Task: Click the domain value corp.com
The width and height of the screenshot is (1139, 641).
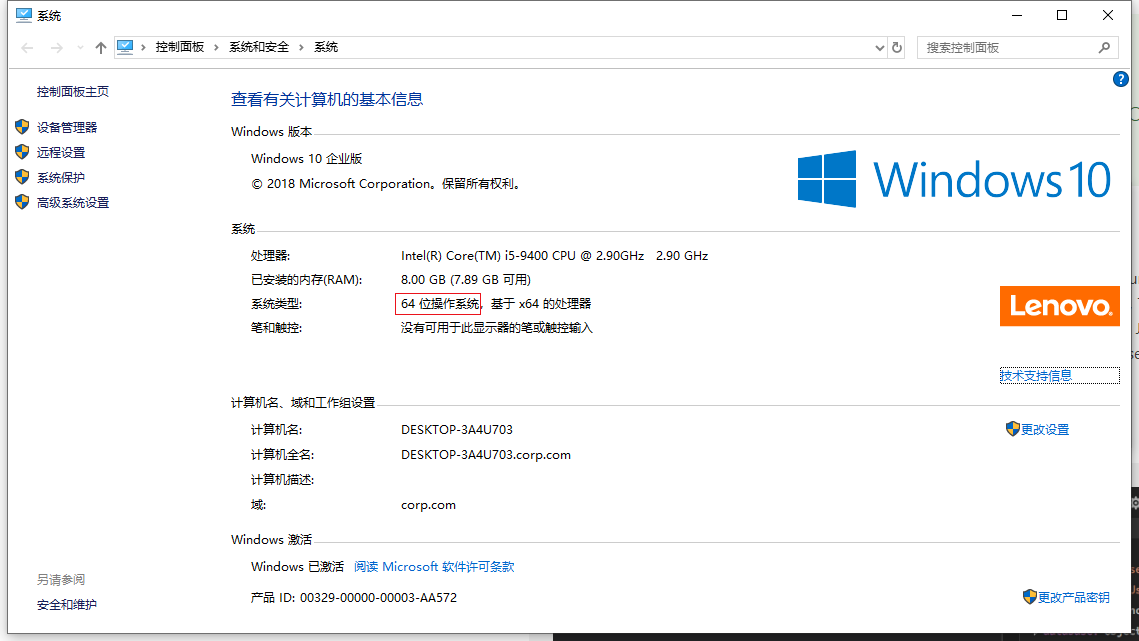Action: click(429, 505)
